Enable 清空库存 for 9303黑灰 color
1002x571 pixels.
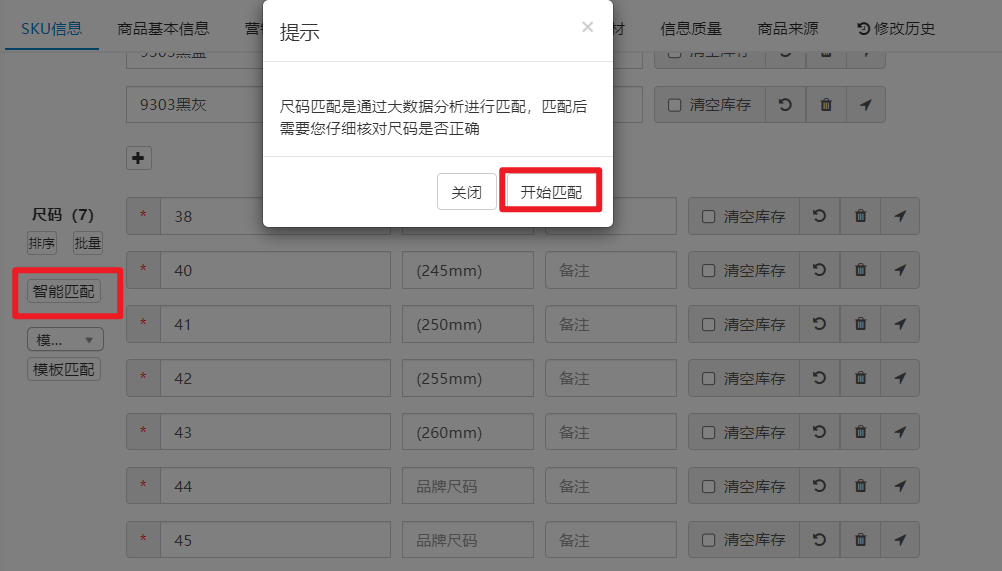point(675,104)
